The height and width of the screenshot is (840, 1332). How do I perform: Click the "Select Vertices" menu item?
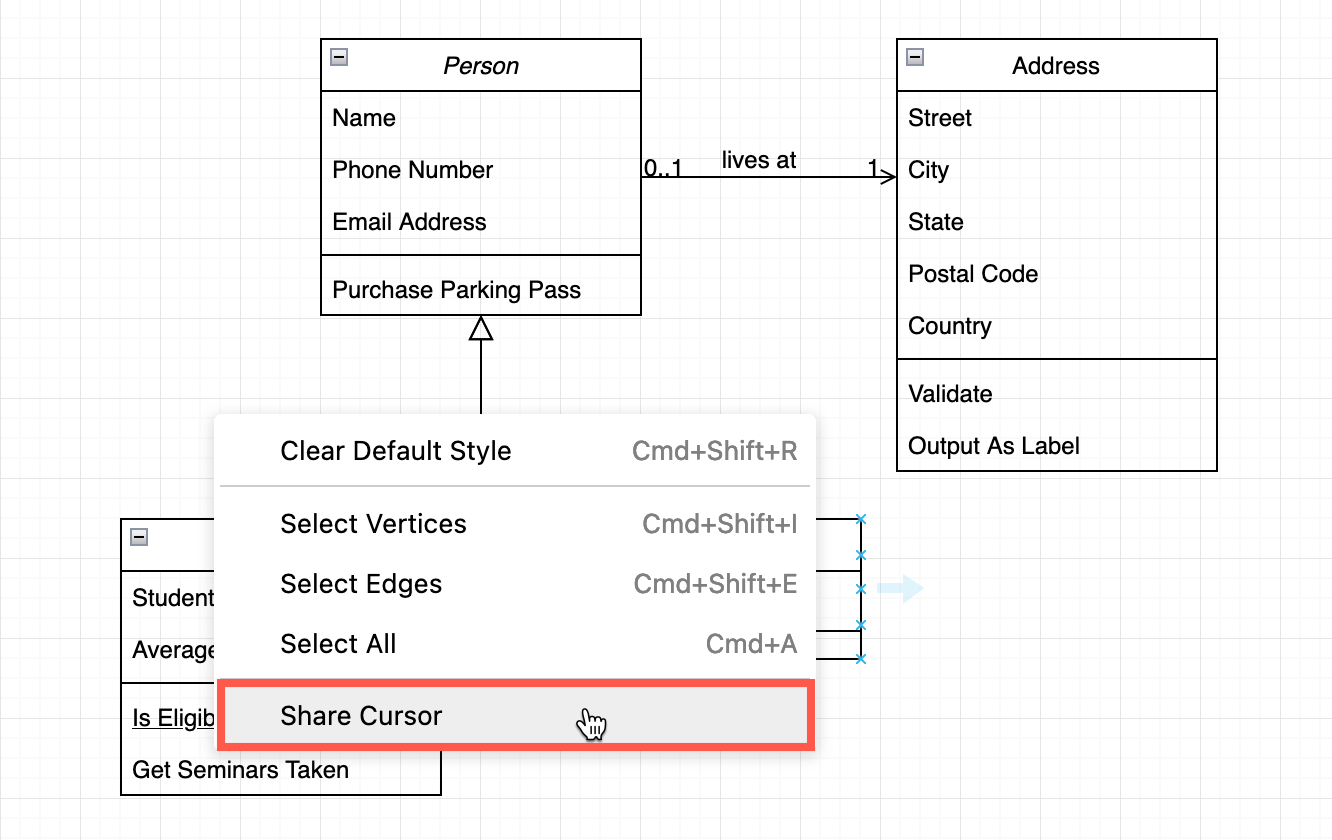click(373, 524)
